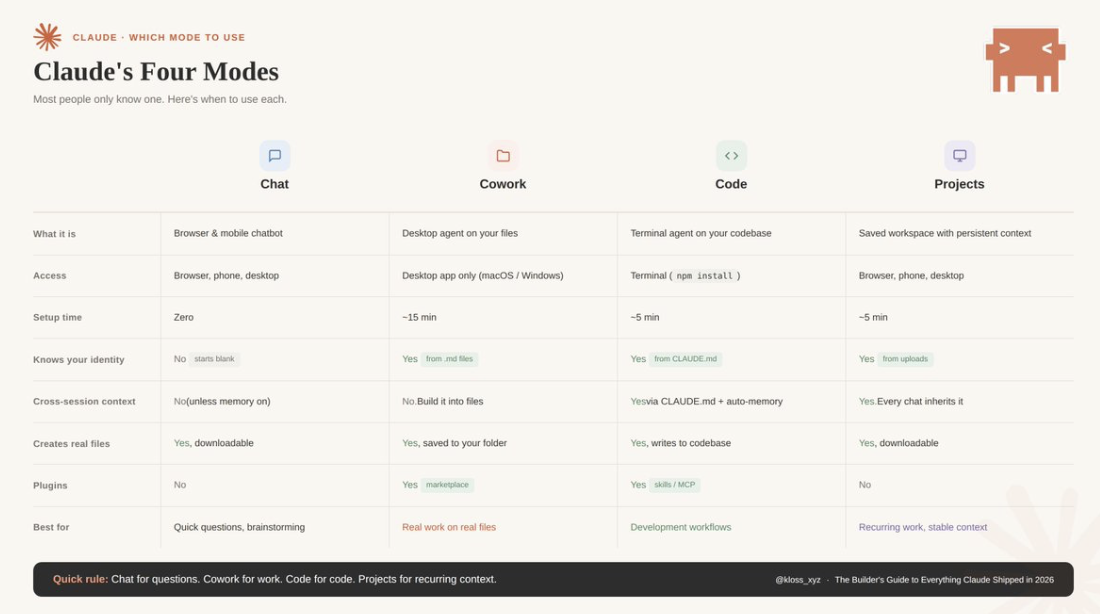Click the Cowork folder icon

503,156
